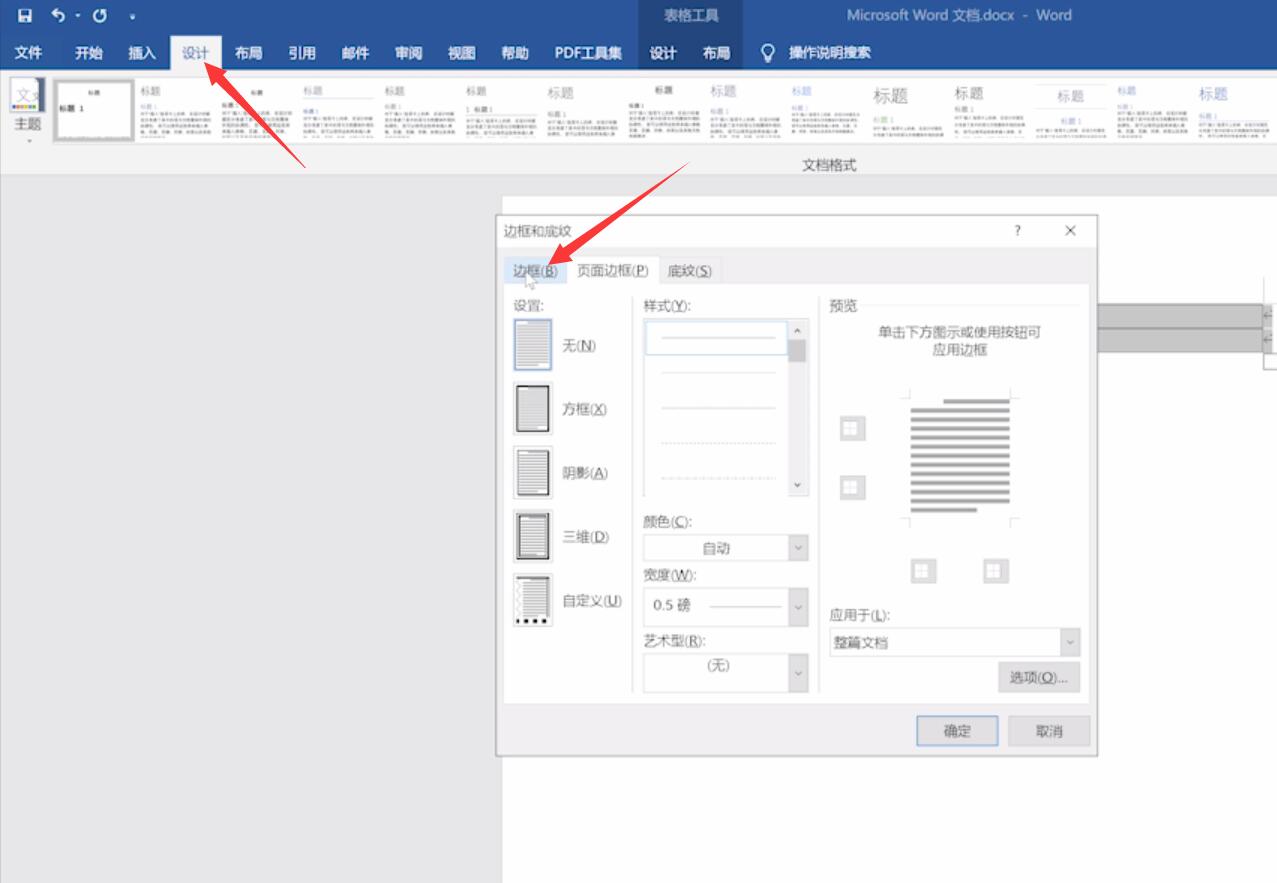Click the lightbulb 操作说明搜索 icon
Screen dimensions: 1277x883
tap(768, 52)
